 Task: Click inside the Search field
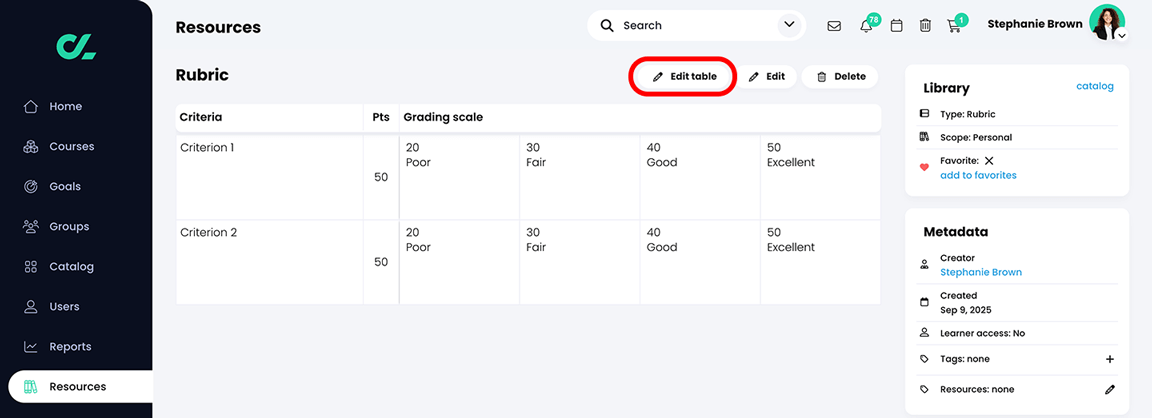click(694, 26)
